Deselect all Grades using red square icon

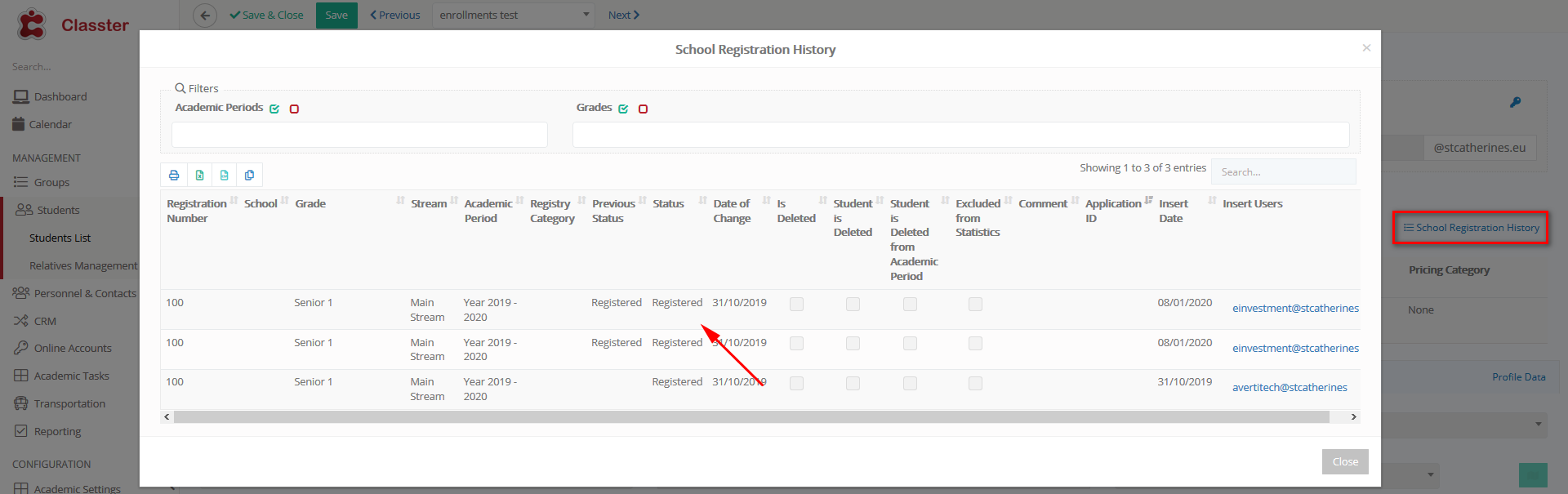[x=643, y=109]
